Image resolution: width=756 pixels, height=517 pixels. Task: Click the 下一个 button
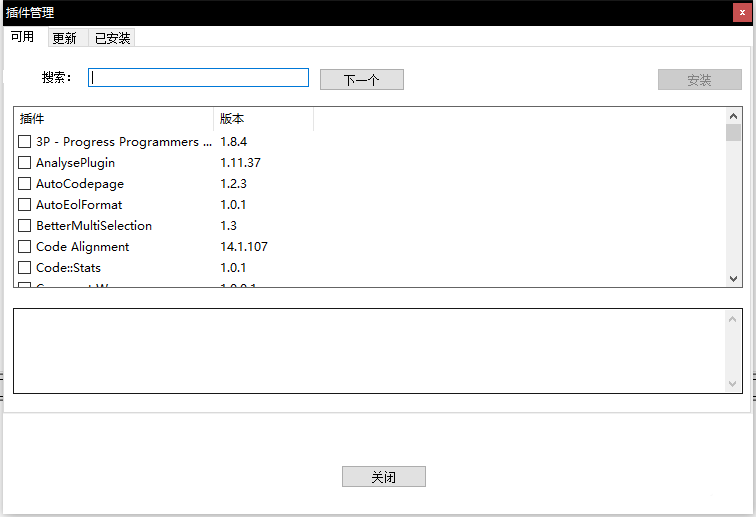click(362, 80)
